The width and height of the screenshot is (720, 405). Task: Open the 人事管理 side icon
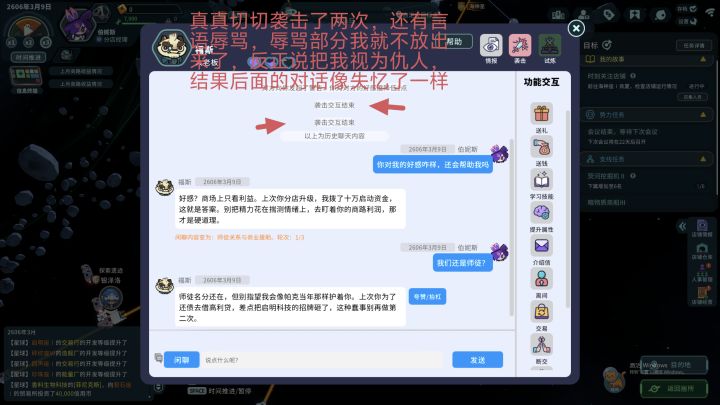702,273
